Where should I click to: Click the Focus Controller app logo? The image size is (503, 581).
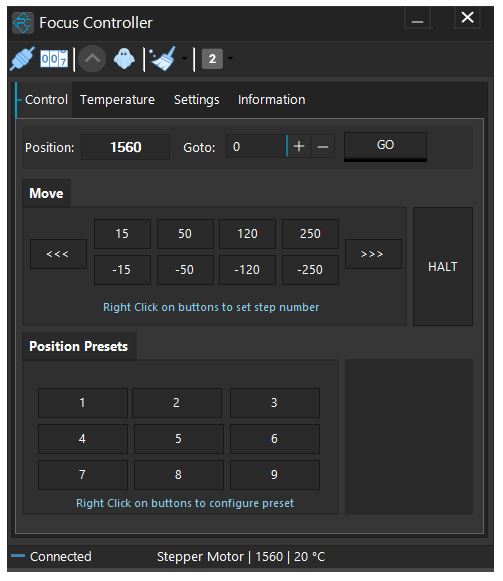point(23,23)
